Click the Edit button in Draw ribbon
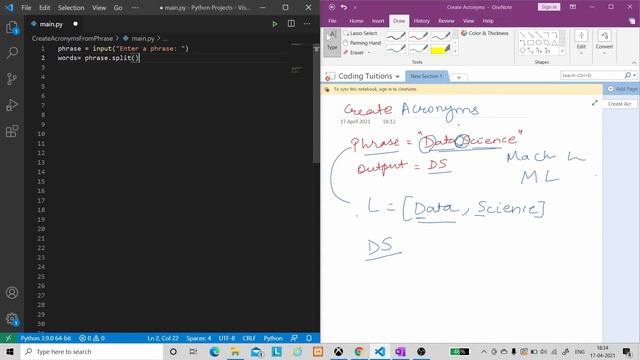This screenshot has width=640, height=360. click(x=581, y=42)
